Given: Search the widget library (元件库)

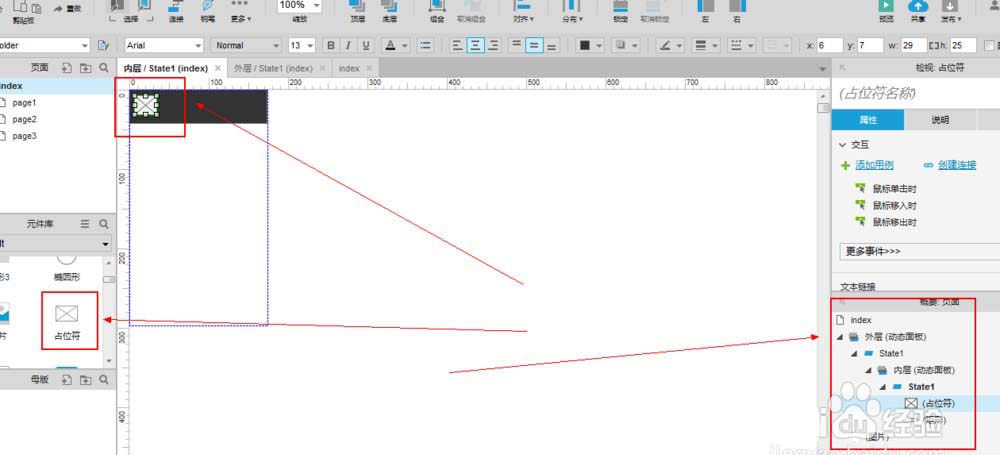Looking at the screenshot, I should click(x=103, y=224).
